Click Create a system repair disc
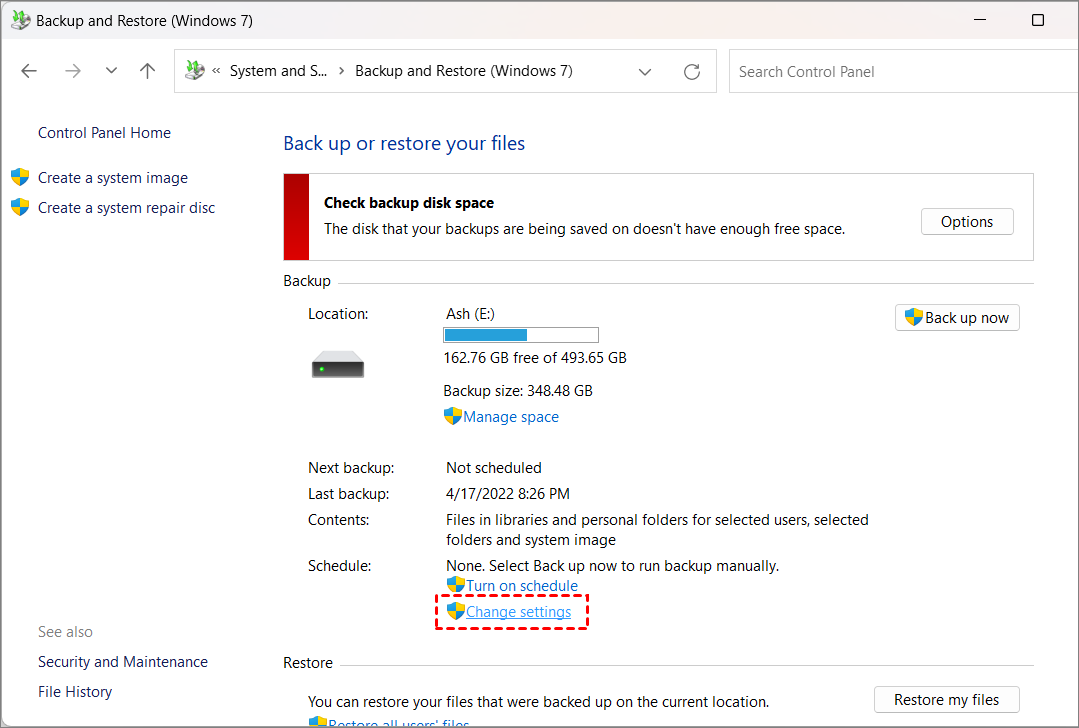 coord(126,208)
